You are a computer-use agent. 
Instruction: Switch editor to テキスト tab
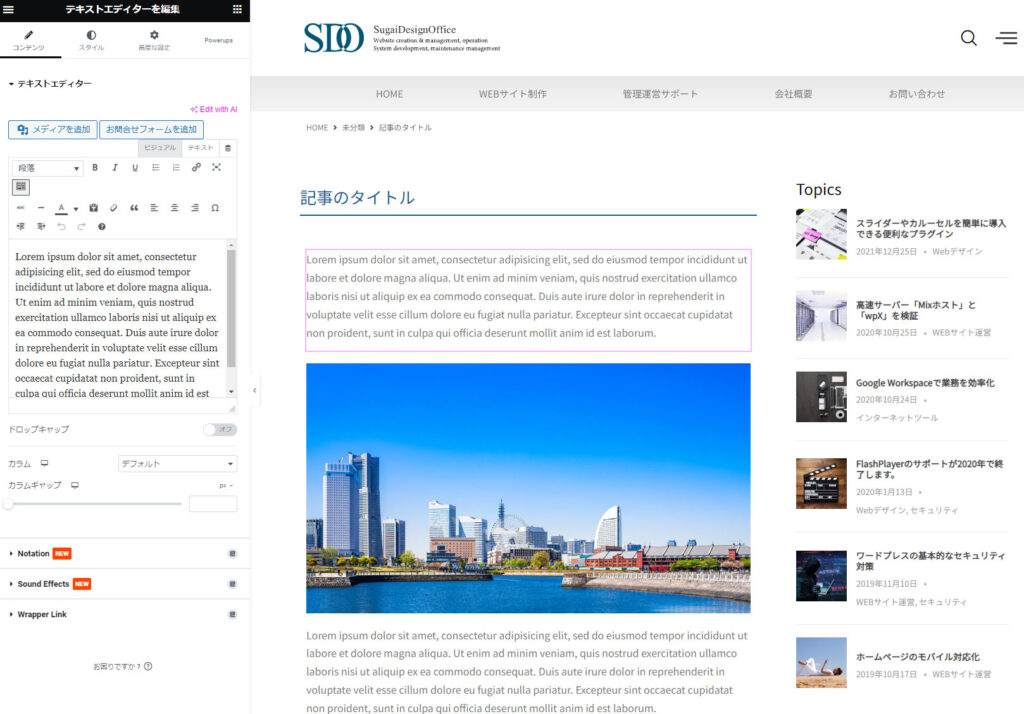tap(201, 148)
